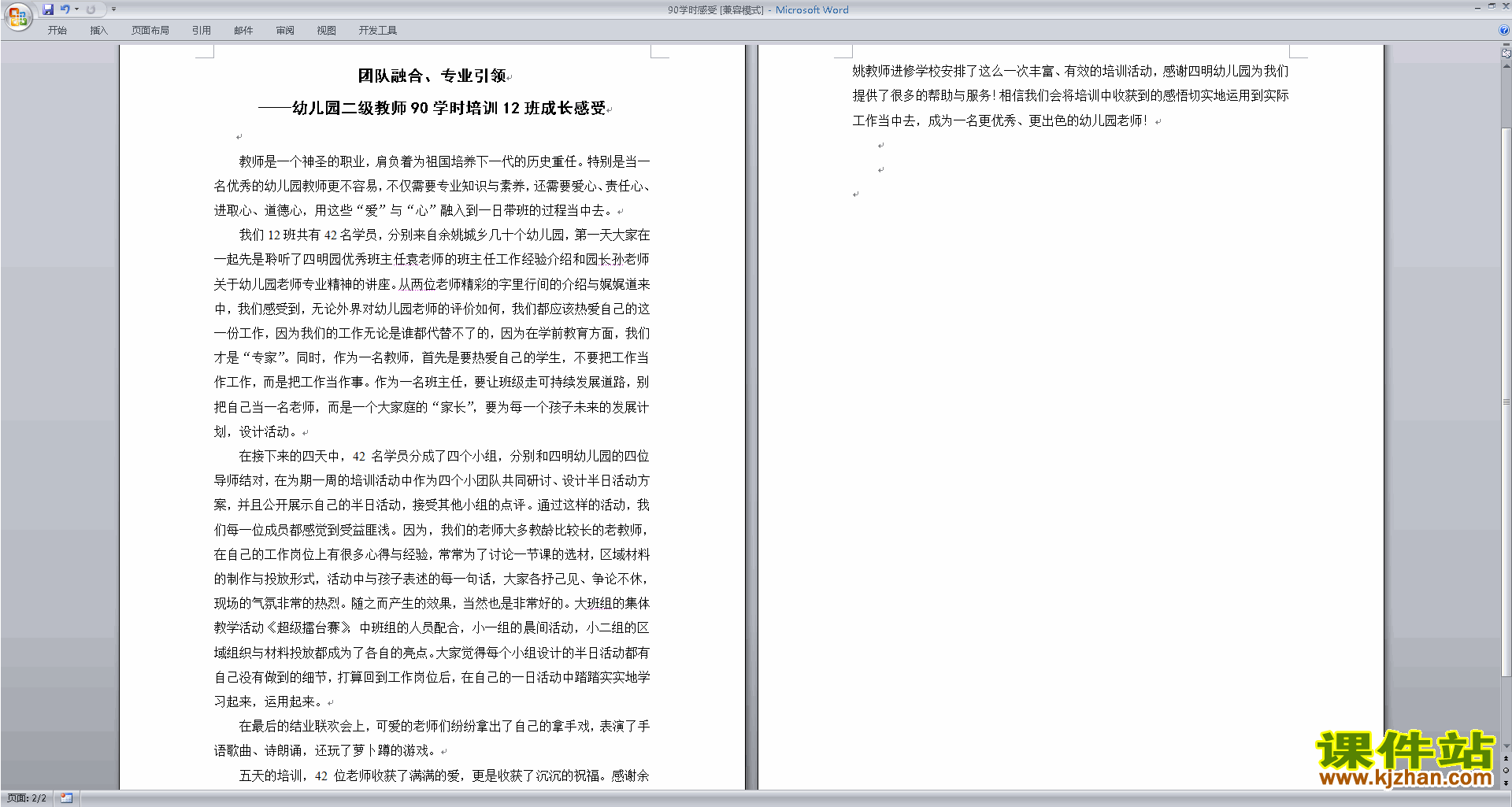Screen dimensions: 1512x807
Task: Click page two line starting 姚教师进修学校
Action: pyautogui.click(x=1070, y=72)
